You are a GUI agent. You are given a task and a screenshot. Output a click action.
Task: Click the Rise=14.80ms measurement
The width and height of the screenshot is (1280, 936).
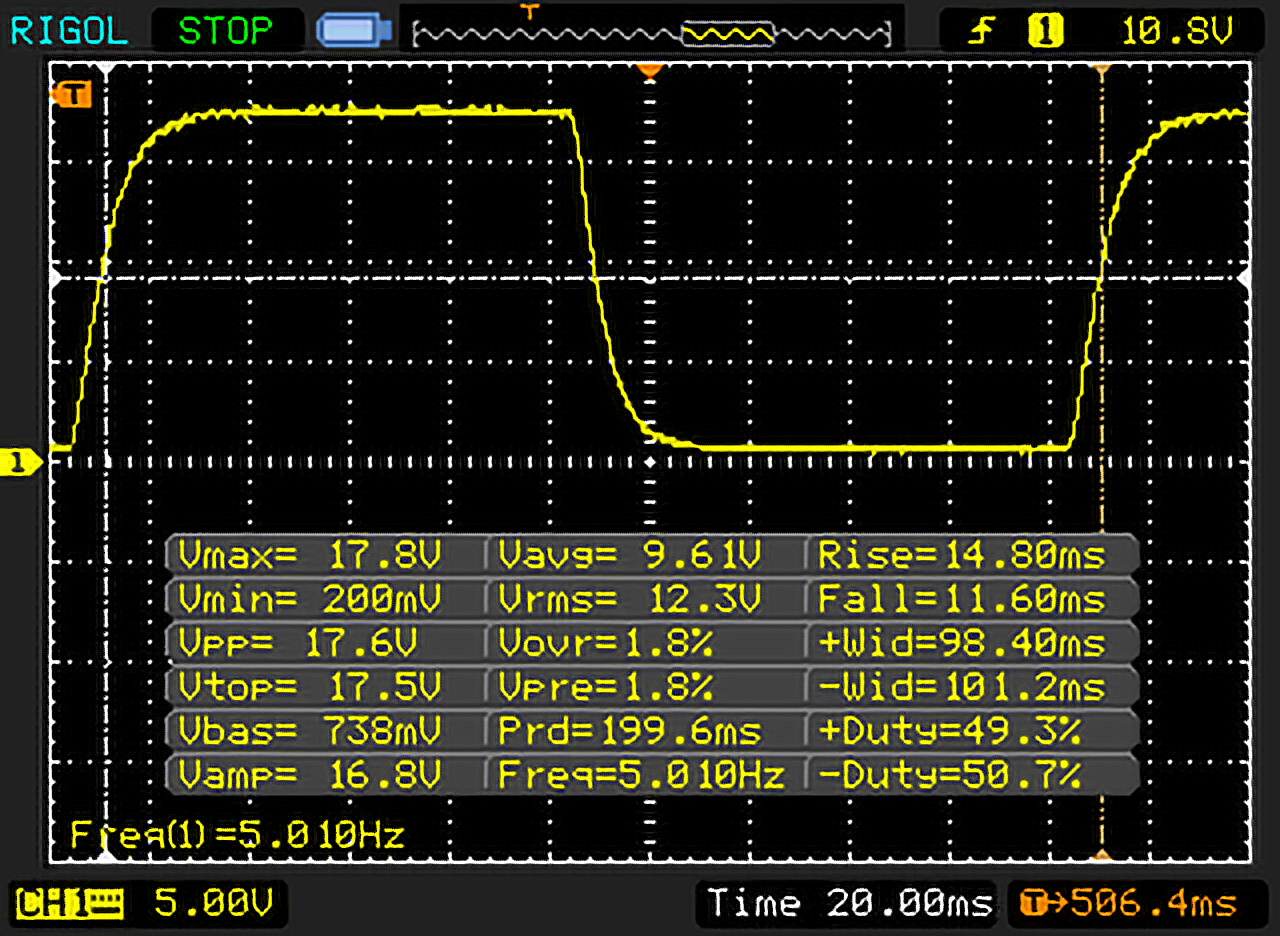(962, 554)
